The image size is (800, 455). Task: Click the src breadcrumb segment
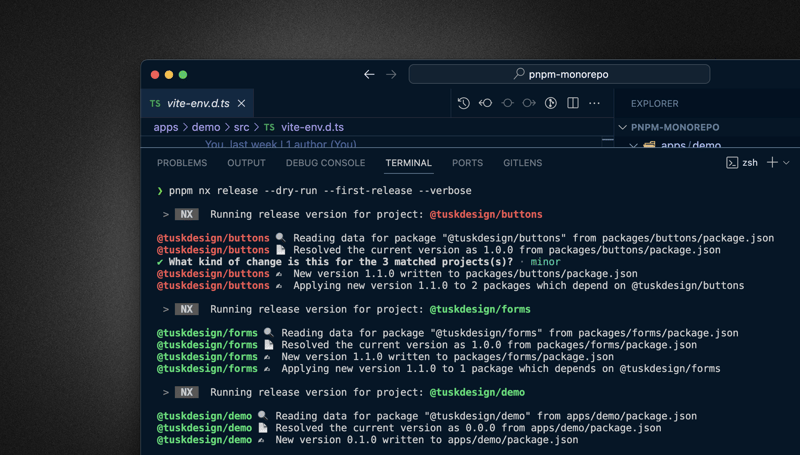[241, 128]
